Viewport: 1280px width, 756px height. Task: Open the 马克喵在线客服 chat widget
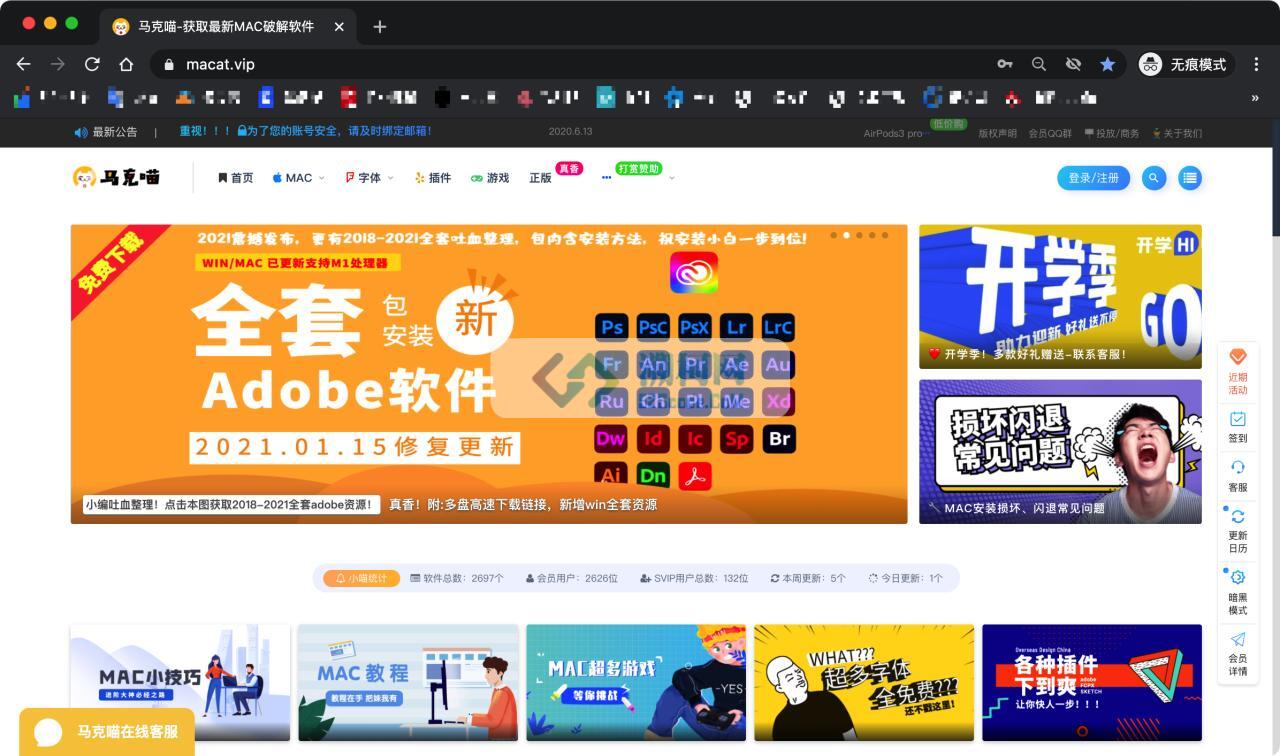click(x=107, y=732)
